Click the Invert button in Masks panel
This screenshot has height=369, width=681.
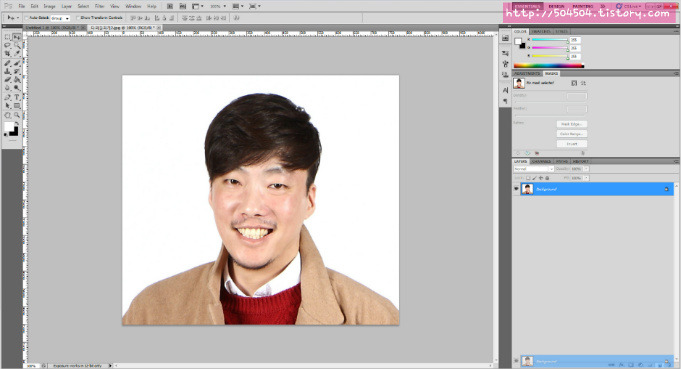click(572, 144)
